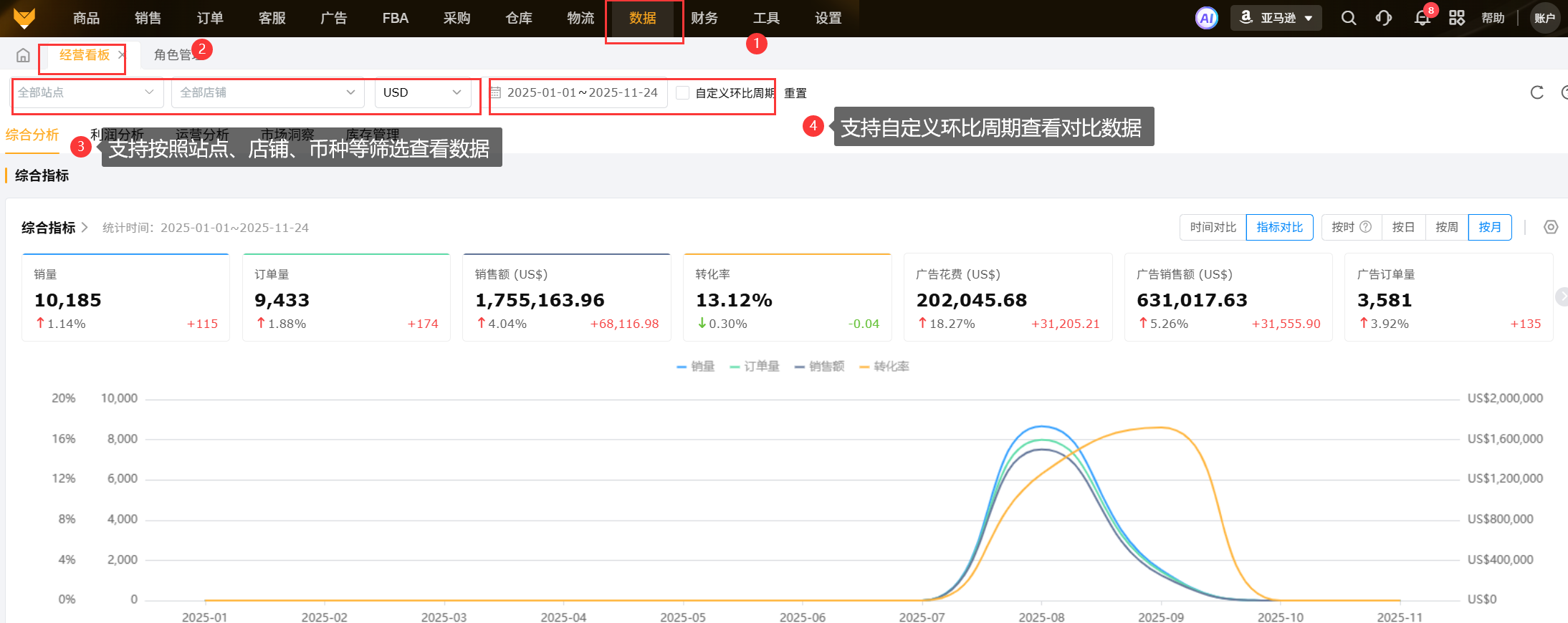Open the 商品 menu
Viewport: 1568px width, 623px height.
point(87,18)
